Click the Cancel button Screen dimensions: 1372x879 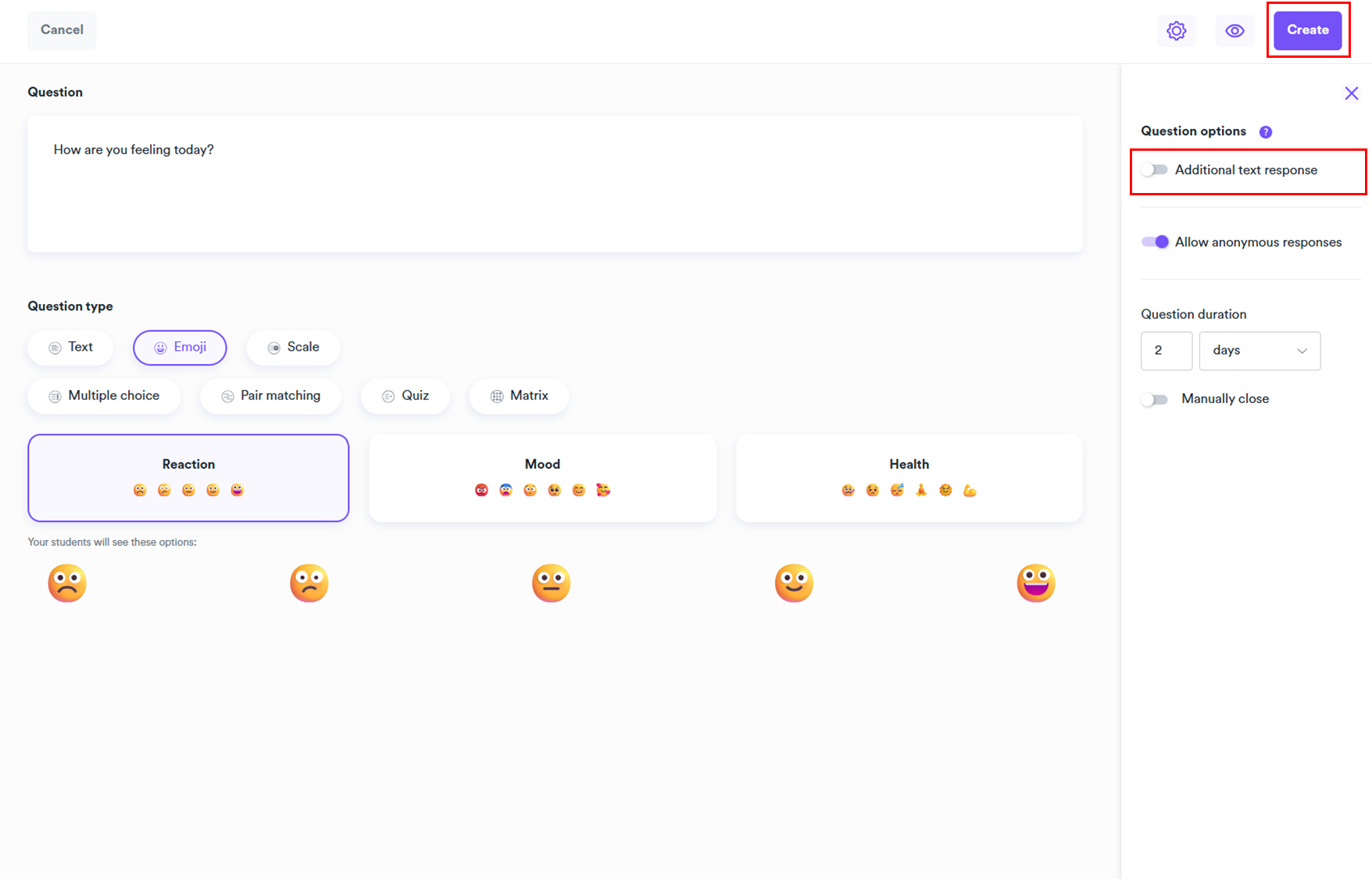pyautogui.click(x=62, y=30)
